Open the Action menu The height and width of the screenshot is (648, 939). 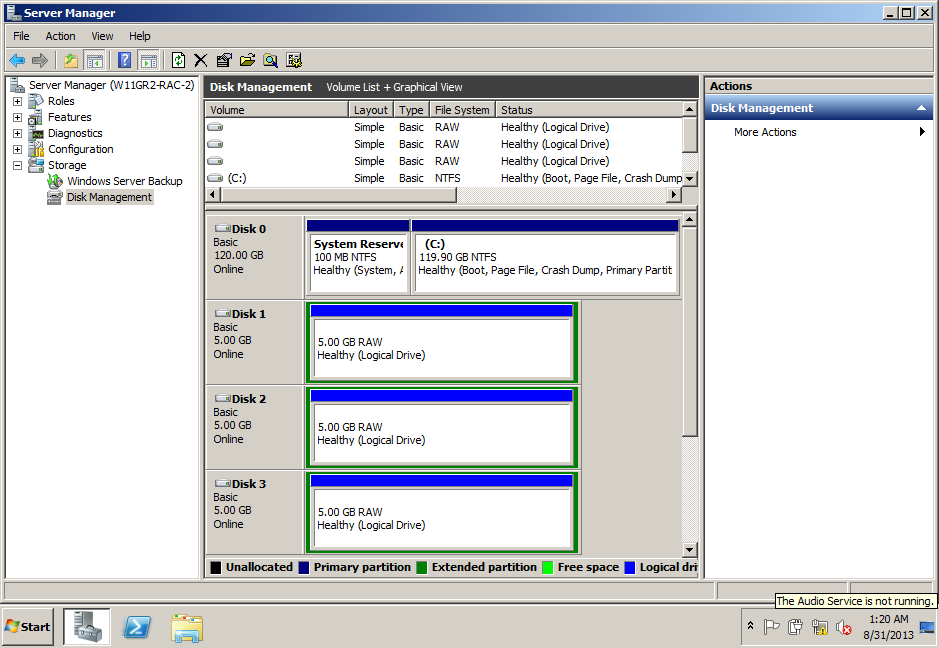(x=60, y=36)
